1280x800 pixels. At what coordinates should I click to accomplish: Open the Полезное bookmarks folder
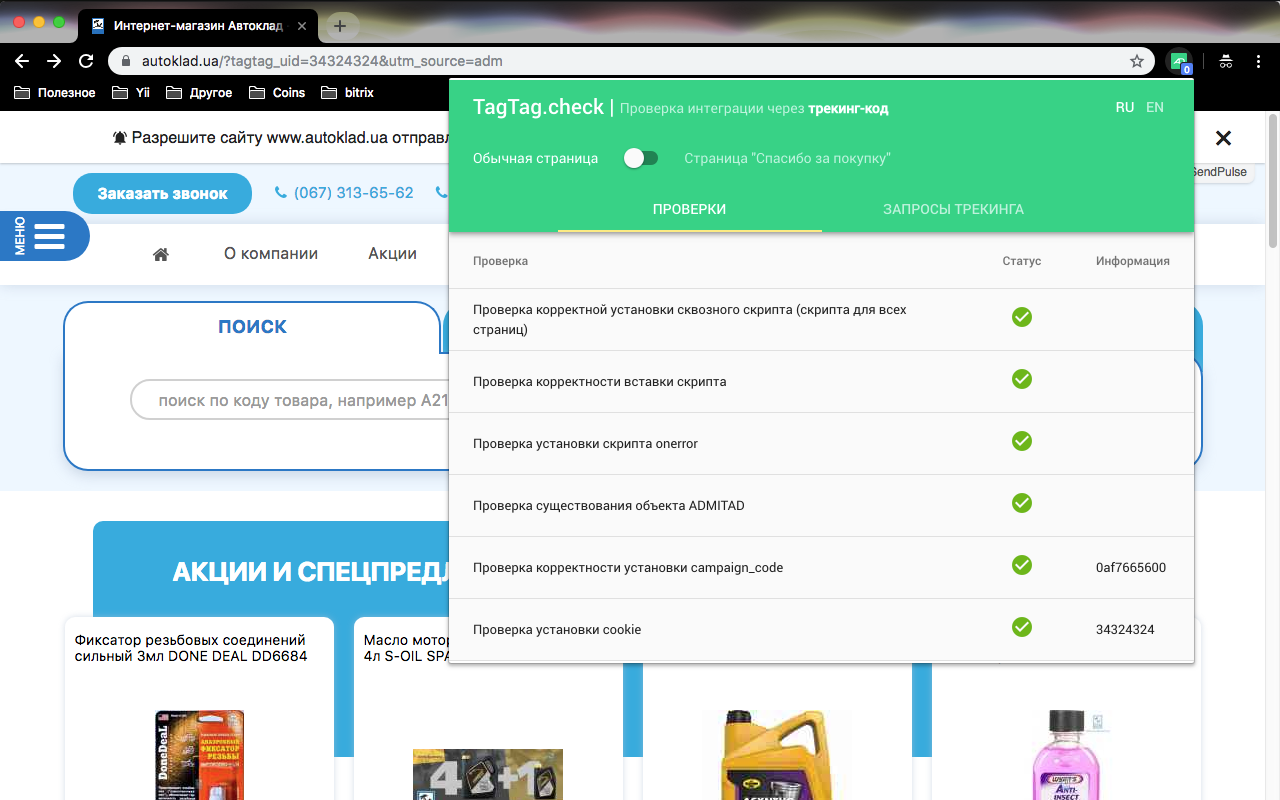pos(55,92)
